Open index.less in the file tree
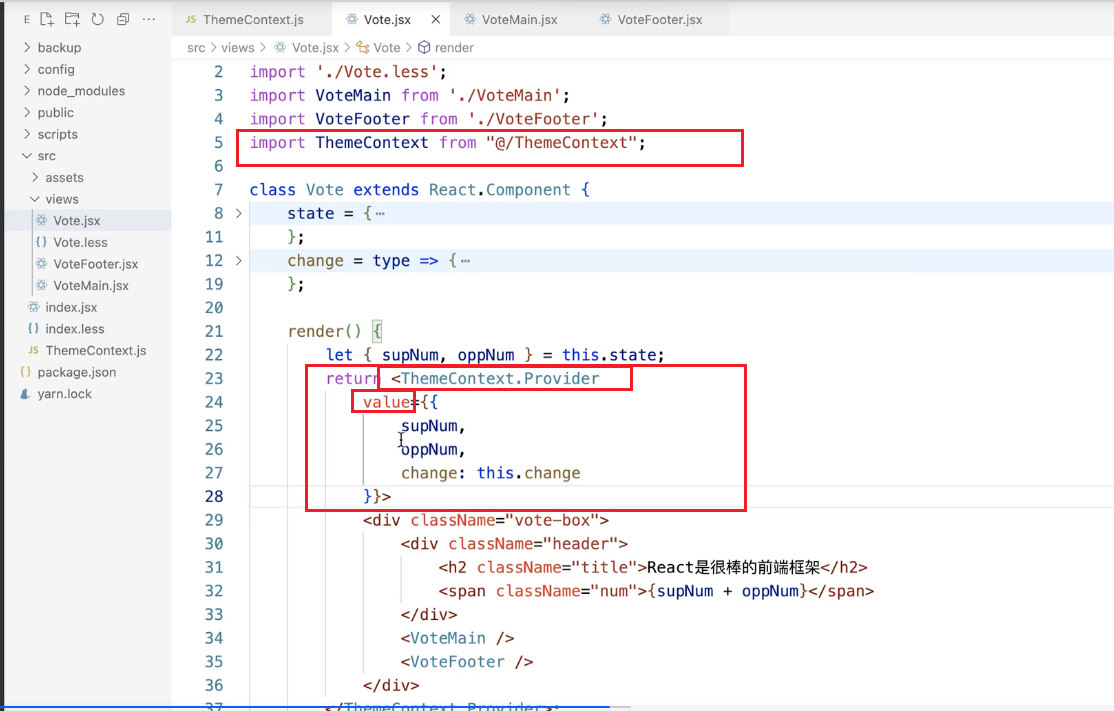The image size is (1114, 711). coord(75,329)
